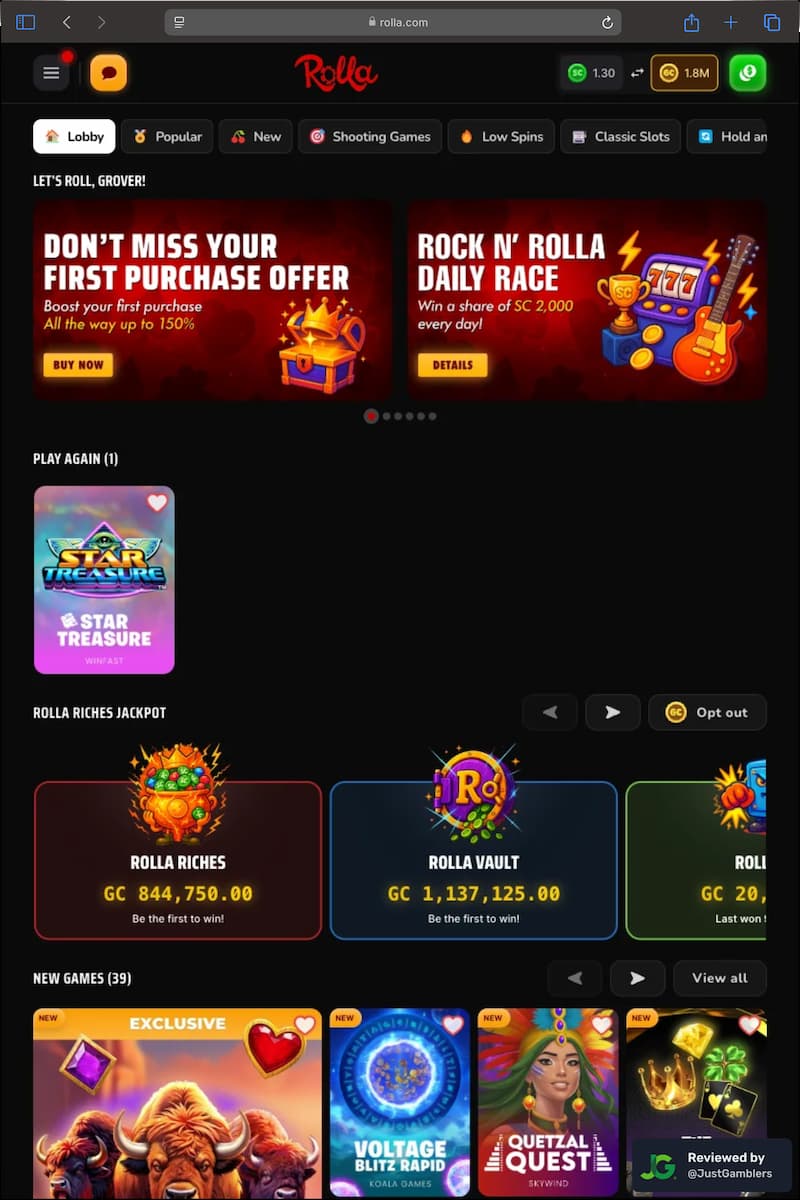Select the SC 1.30 balance

click(x=591, y=73)
